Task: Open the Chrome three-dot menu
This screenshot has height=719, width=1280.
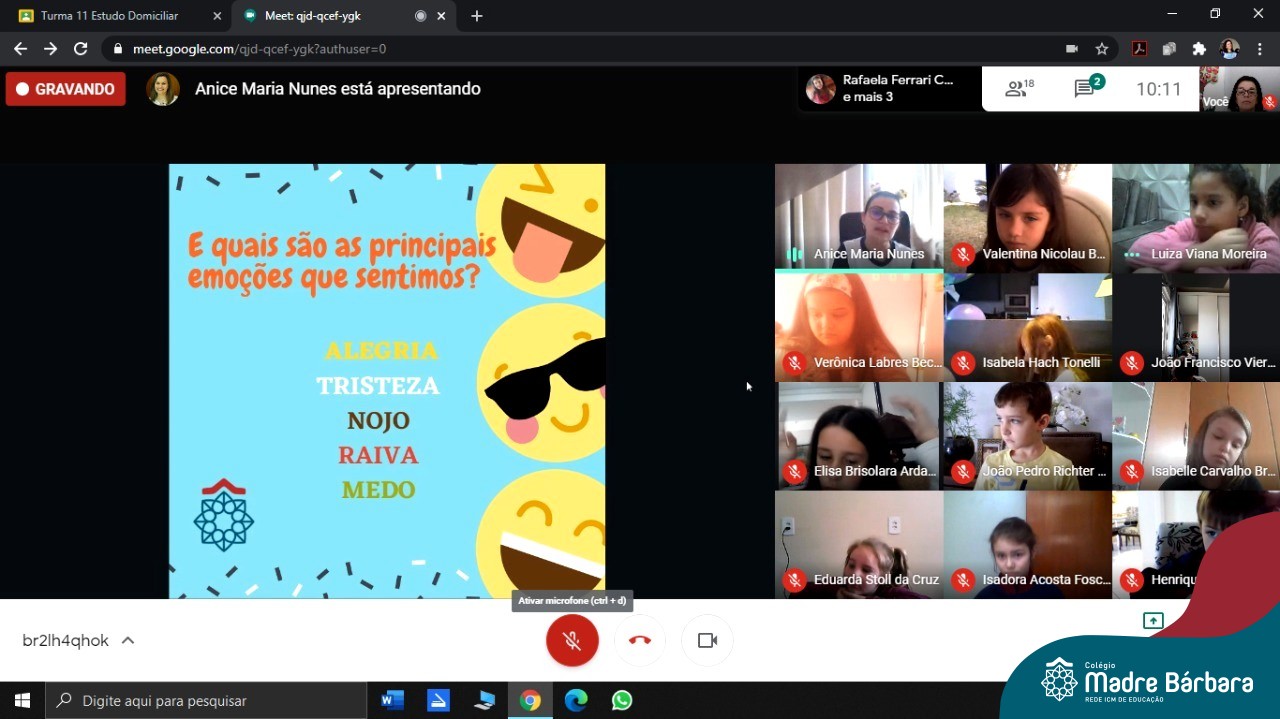Action: click(1259, 49)
